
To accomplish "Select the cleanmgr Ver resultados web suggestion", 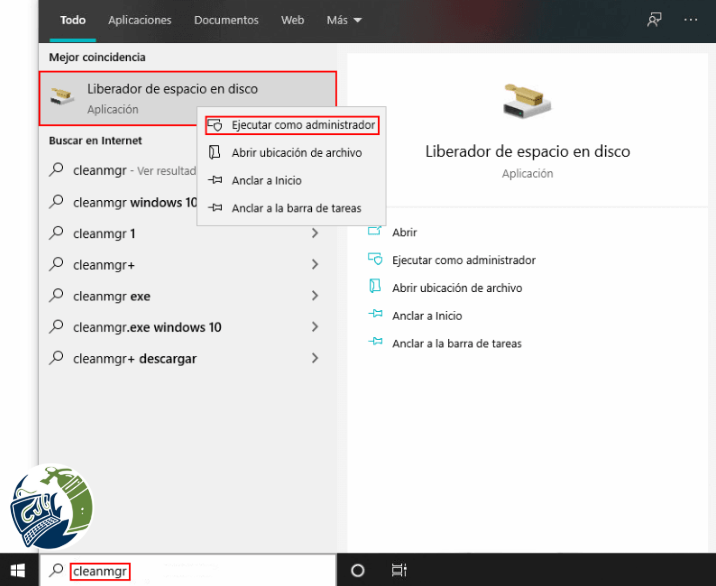I will (122, 170).
